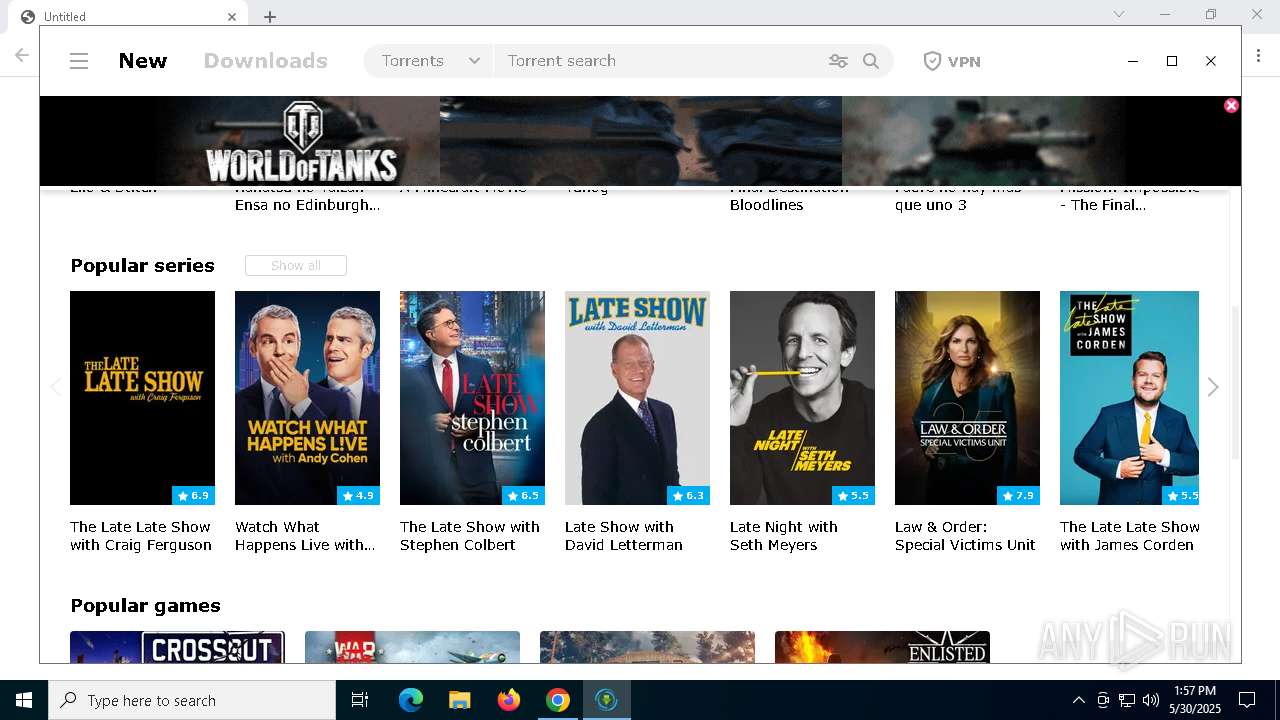
Task: Launch Firefox from taskbar
Action: [x=509, y=700]
